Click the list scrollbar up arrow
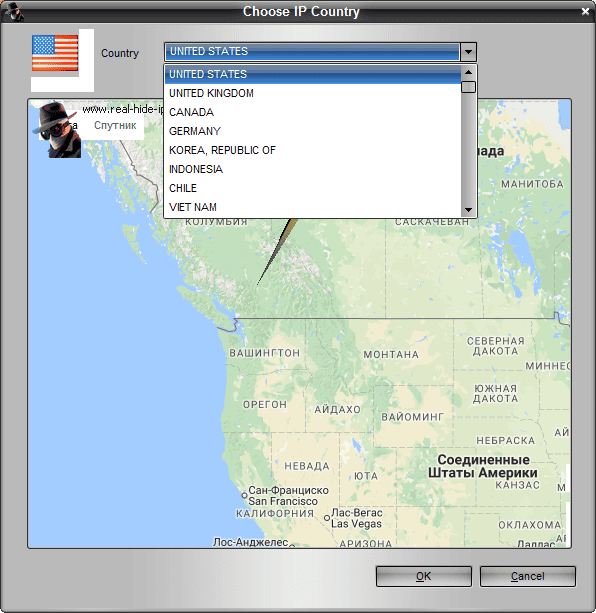This screenshot has height=613, width=596. click(468, 72)
